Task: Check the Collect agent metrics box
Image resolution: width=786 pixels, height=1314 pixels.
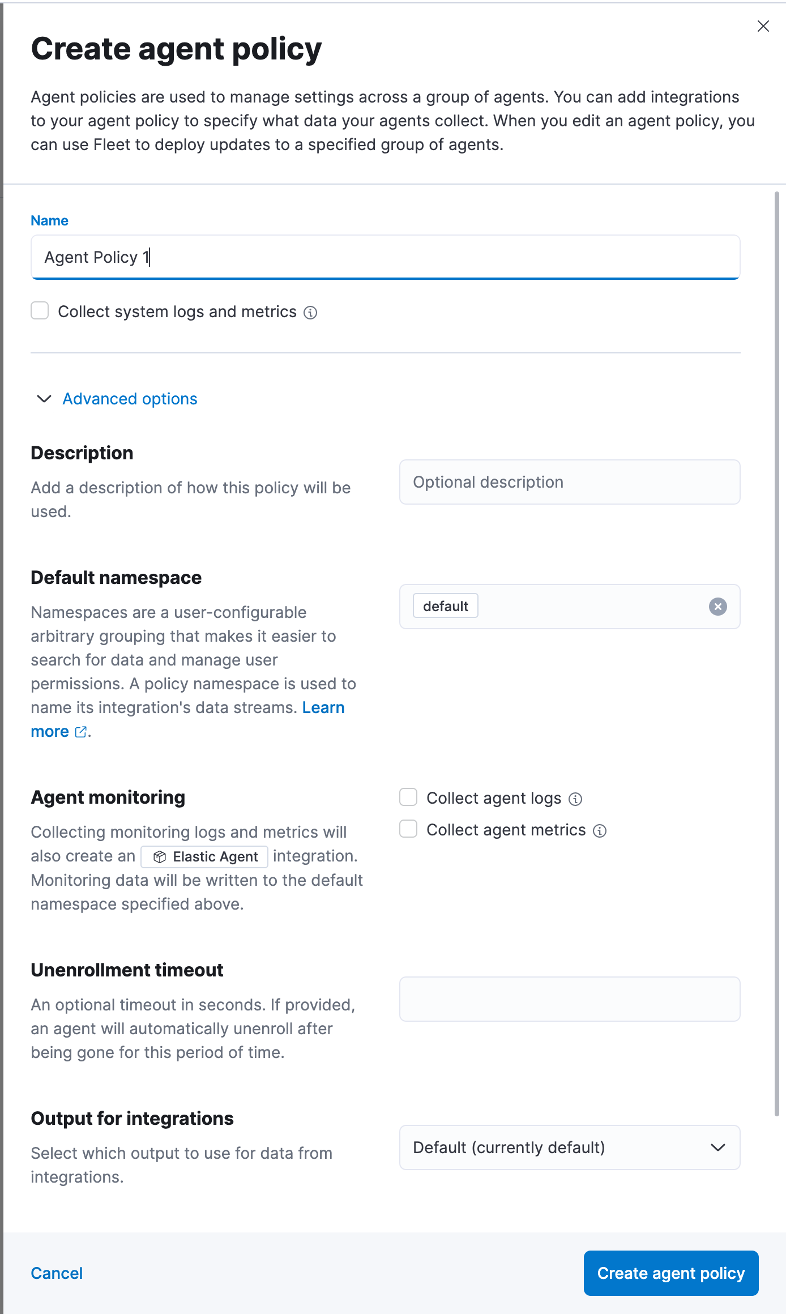Action: (x=408, y=829)
